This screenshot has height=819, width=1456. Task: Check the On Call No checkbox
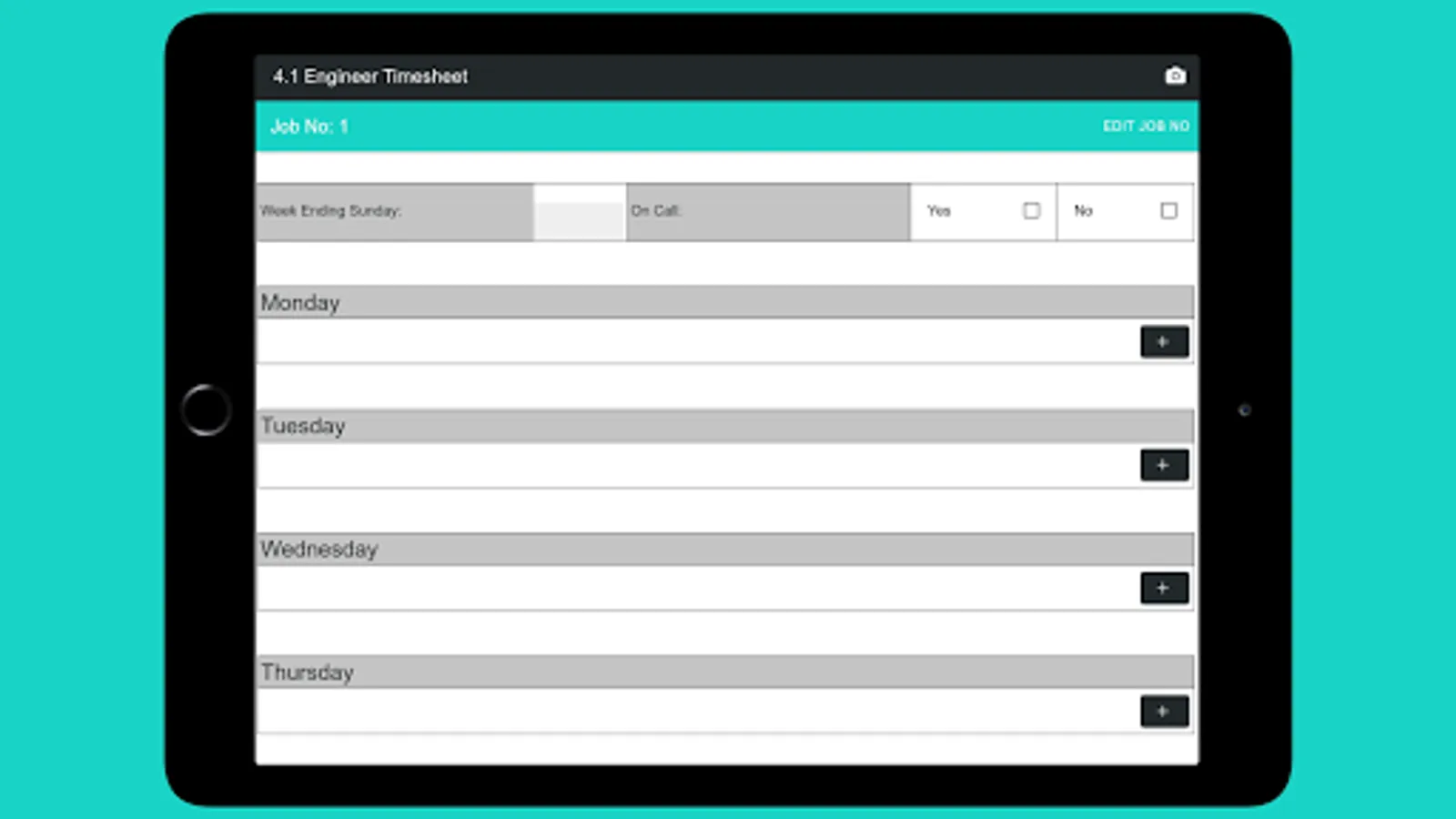click(x=1168, y=211)
